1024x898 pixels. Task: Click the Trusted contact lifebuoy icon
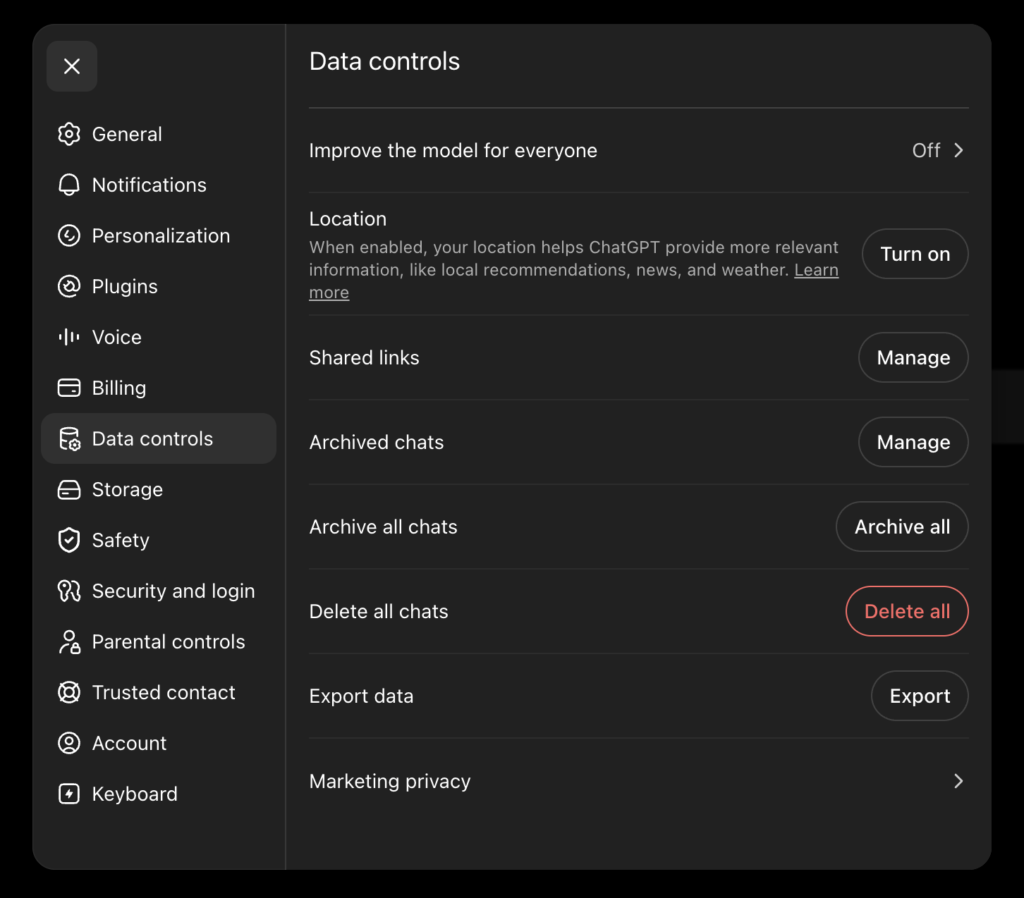pyautogui.click(x=69, y=692)
